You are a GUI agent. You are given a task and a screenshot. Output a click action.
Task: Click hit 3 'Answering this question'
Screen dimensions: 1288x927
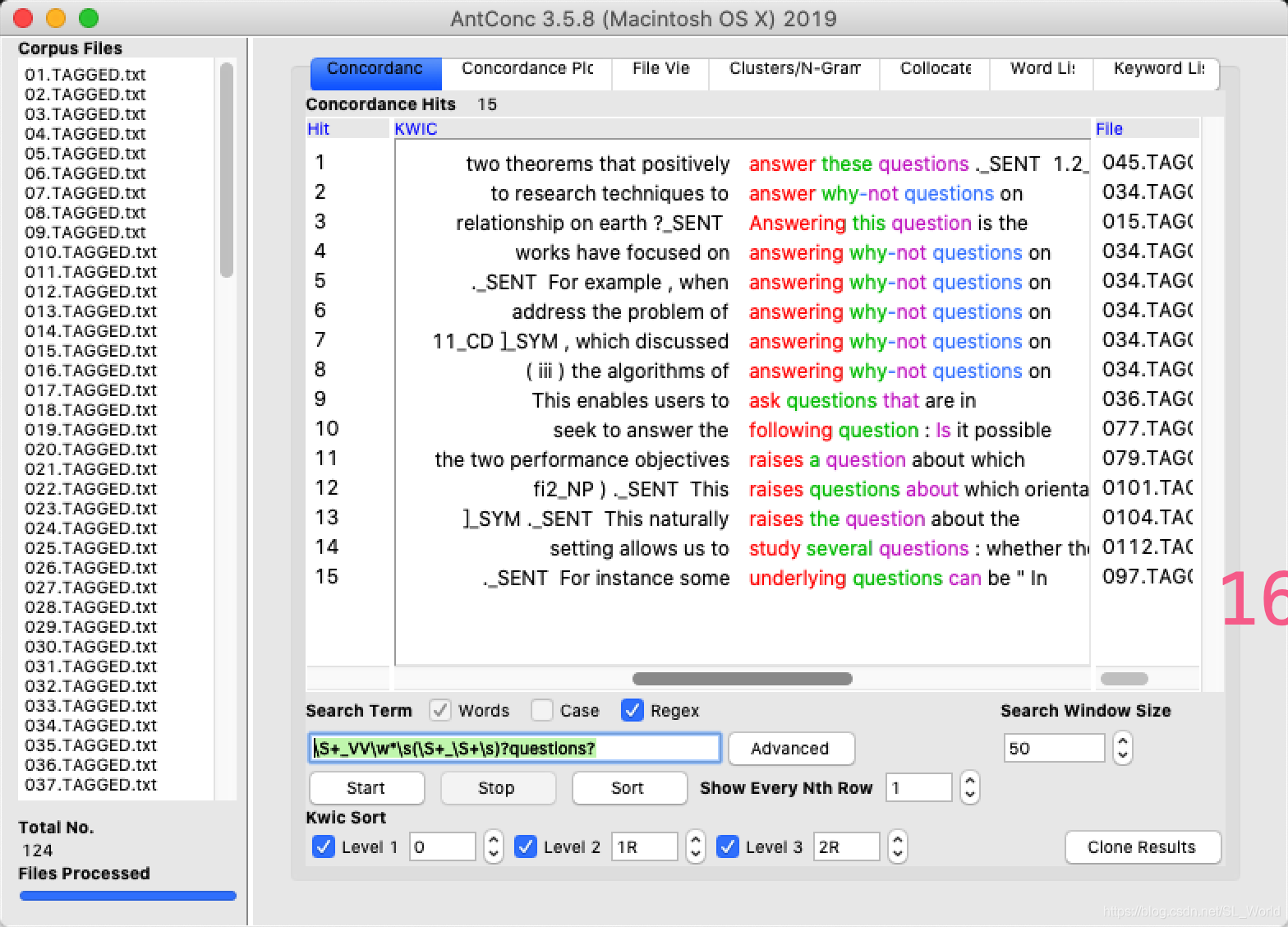pos(860,224)
